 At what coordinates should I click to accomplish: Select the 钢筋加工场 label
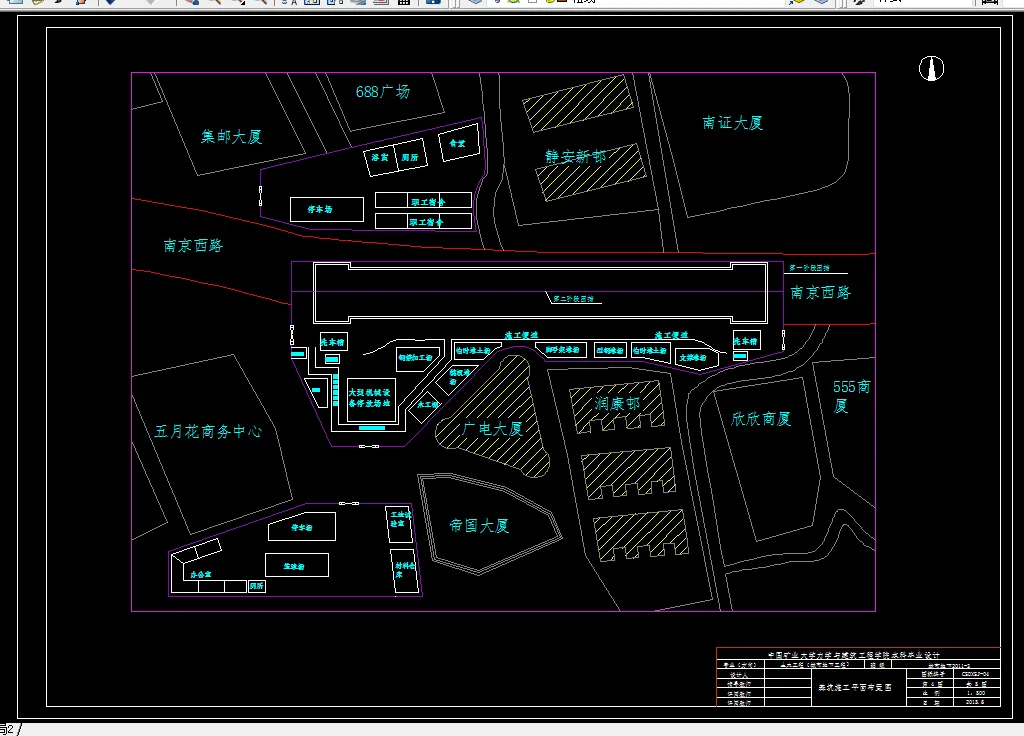point(415,358)
